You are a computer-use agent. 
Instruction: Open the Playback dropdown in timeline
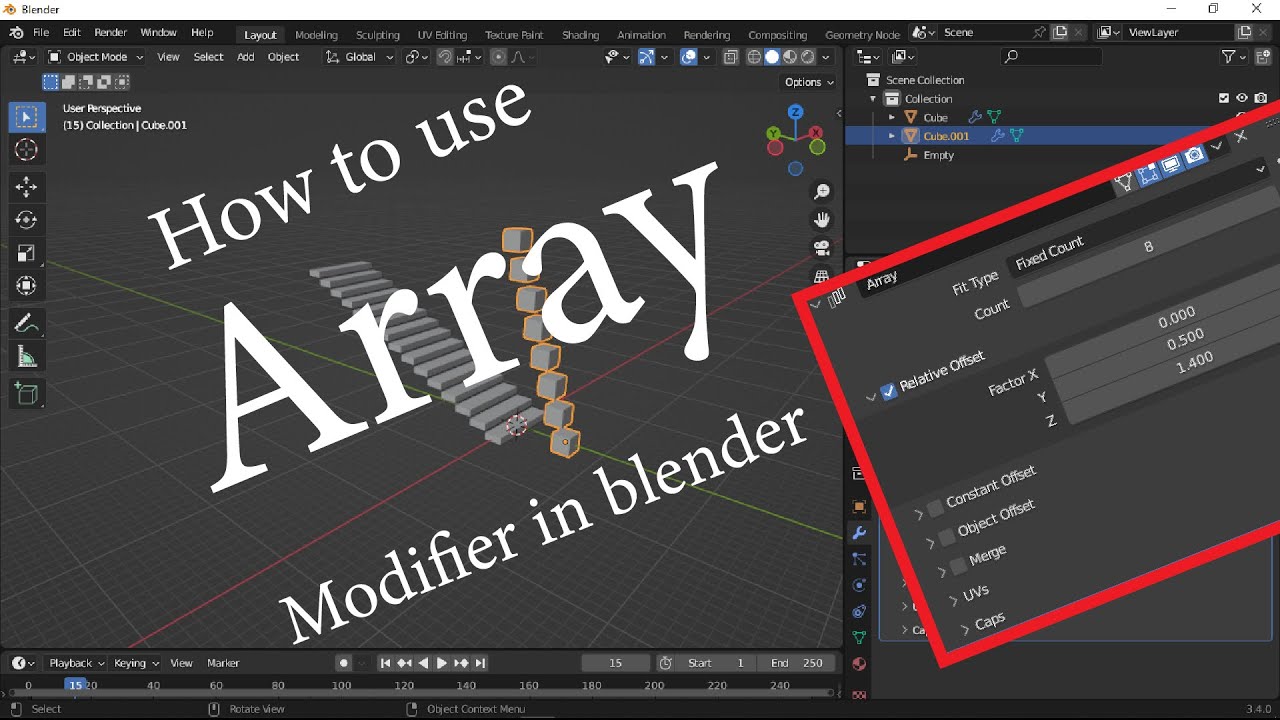(x=77, y=663)
